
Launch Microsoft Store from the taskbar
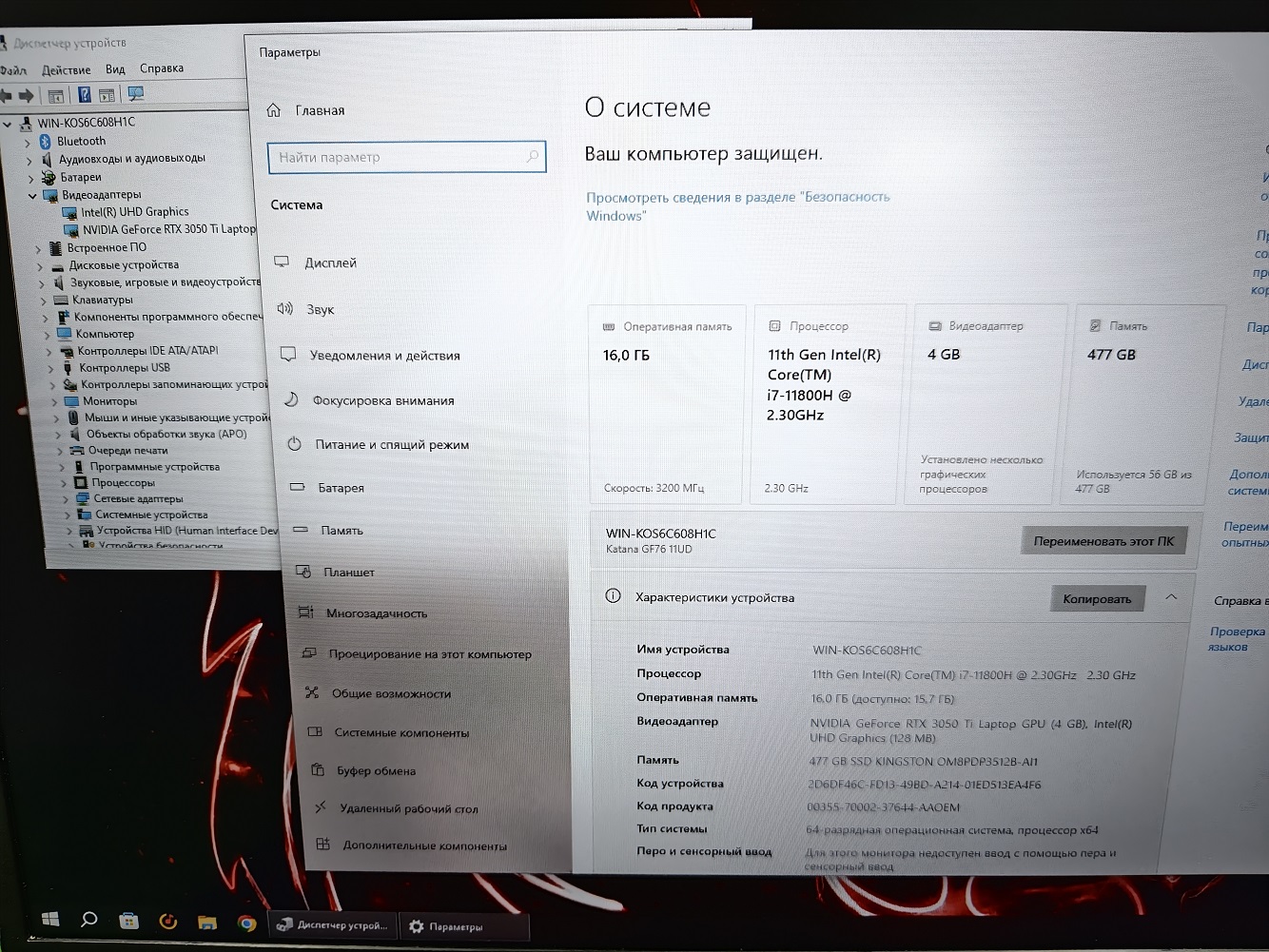point(128,920)
